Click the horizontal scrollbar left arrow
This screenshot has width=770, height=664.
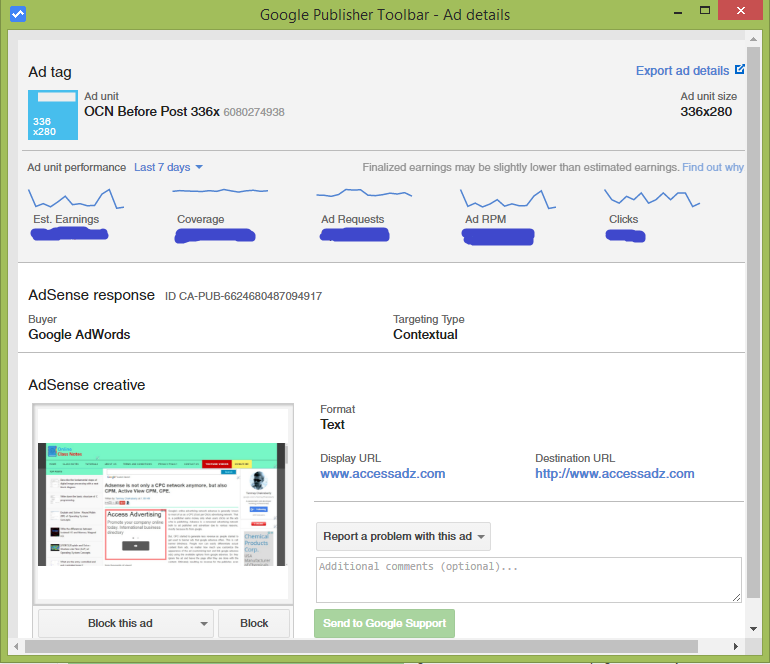click(x=16, y=646)
